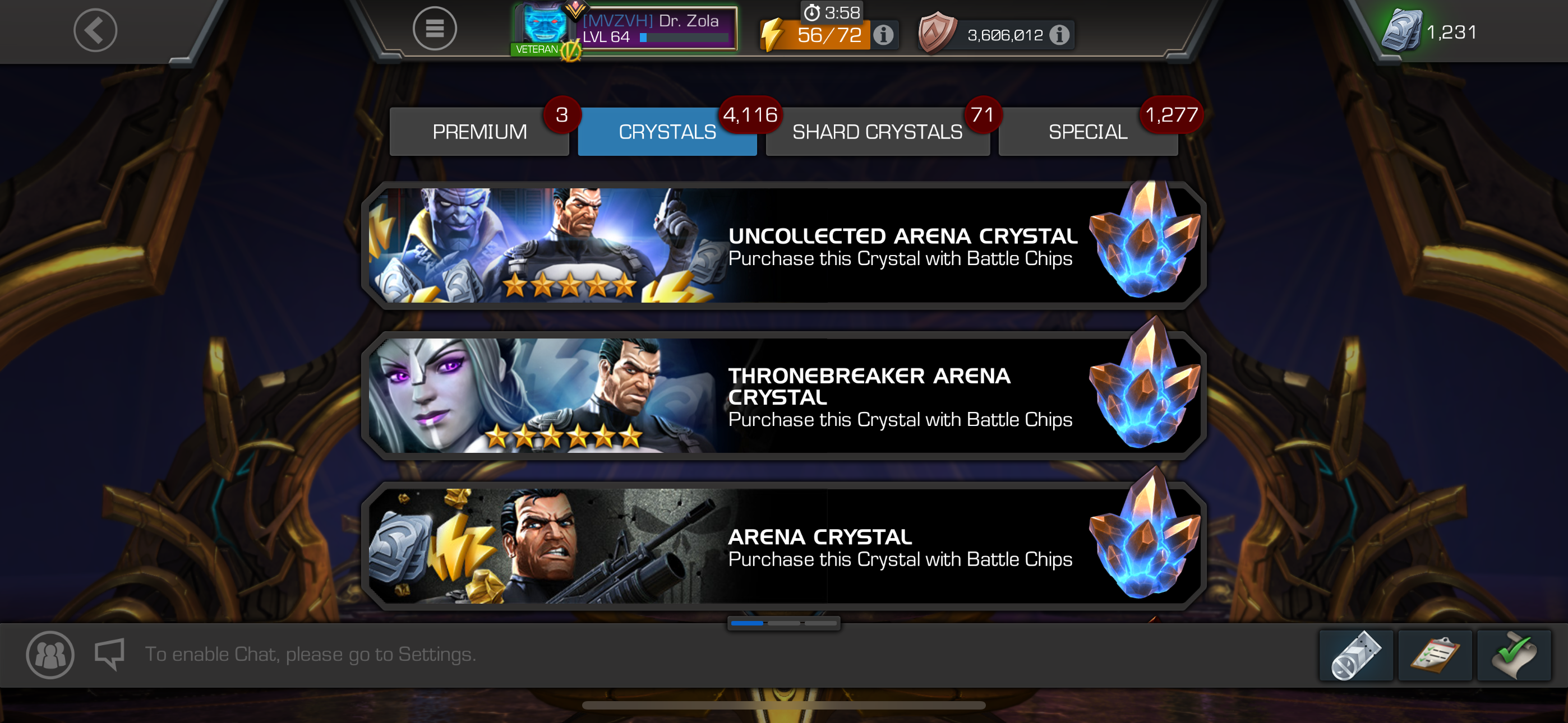Open the clipboard objectives icon
The width and height of the screenshot is (1568, 723).
coord(1435,655)
